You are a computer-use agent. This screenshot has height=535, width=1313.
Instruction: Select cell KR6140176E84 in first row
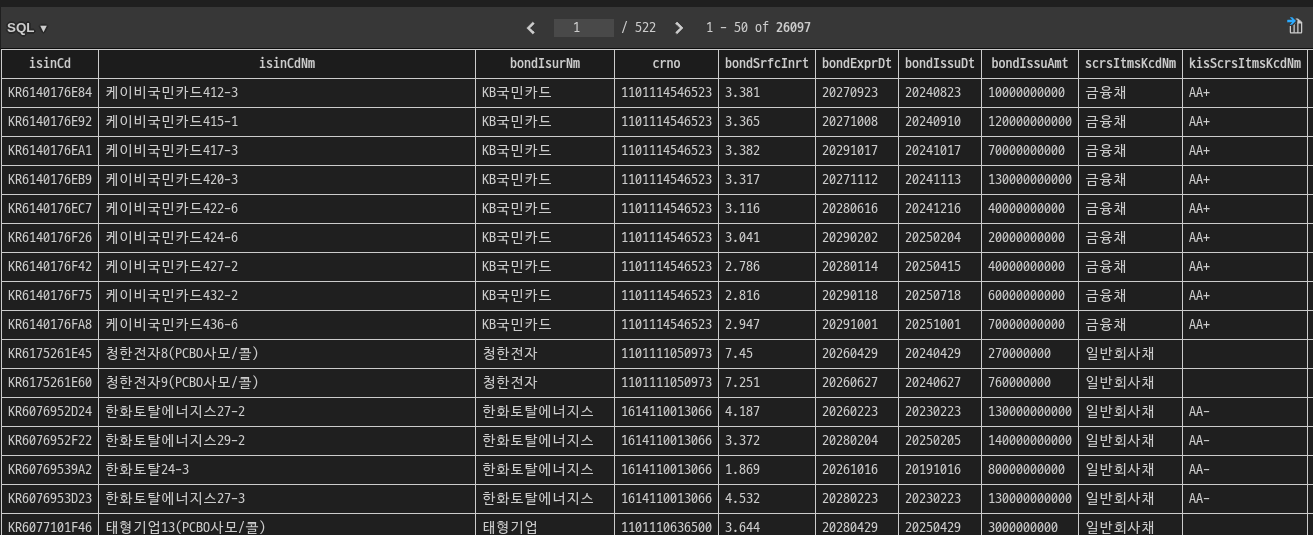[x=50, y=93]
